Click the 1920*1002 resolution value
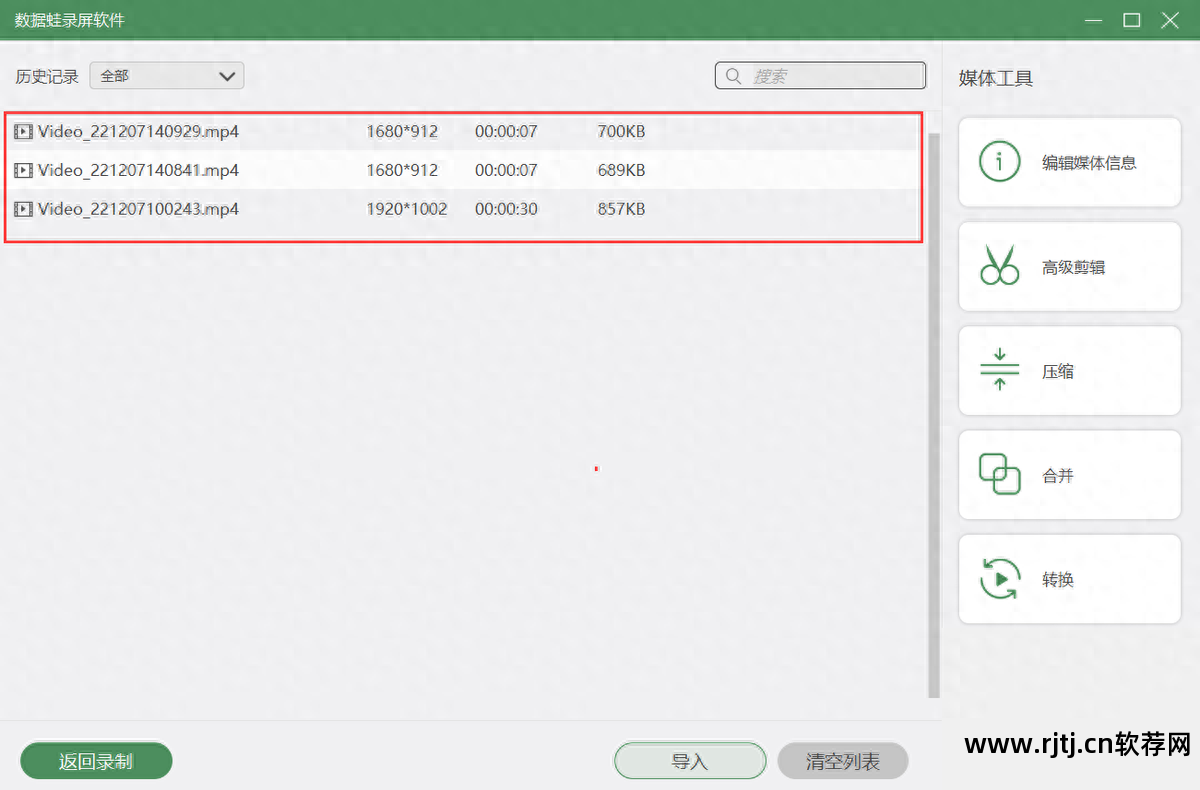The width and height of the screenshot is (1200, 790). tap(407, 209)
